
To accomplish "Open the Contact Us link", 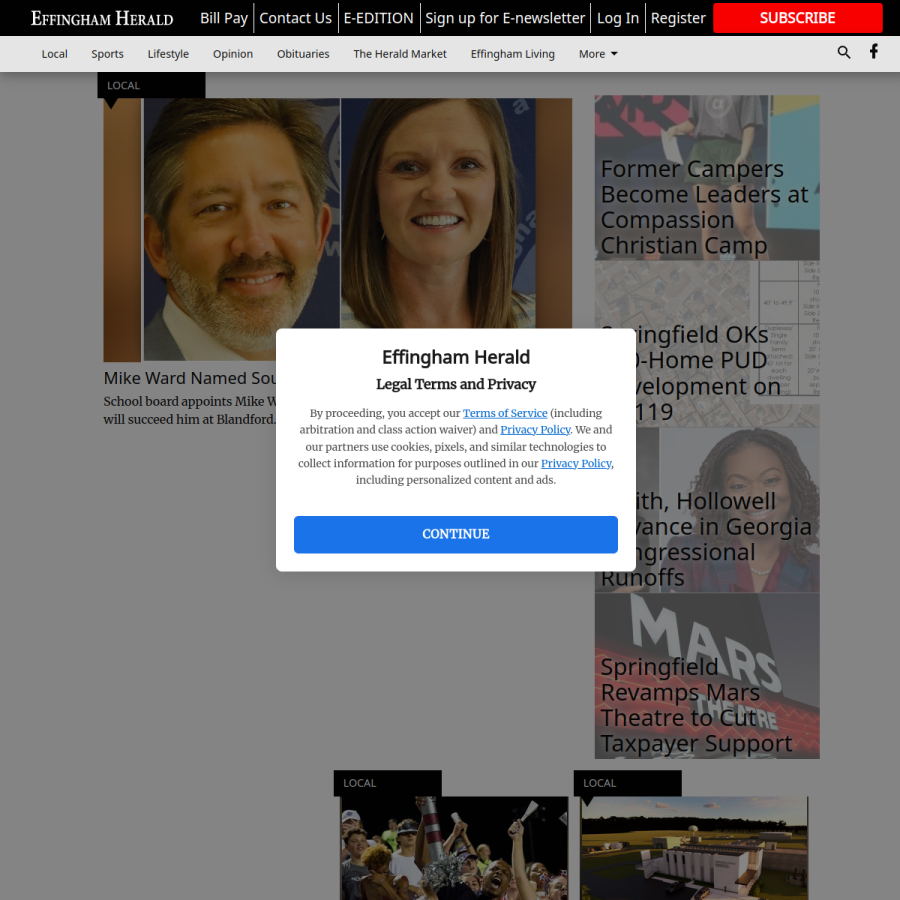I will point(296,18).
